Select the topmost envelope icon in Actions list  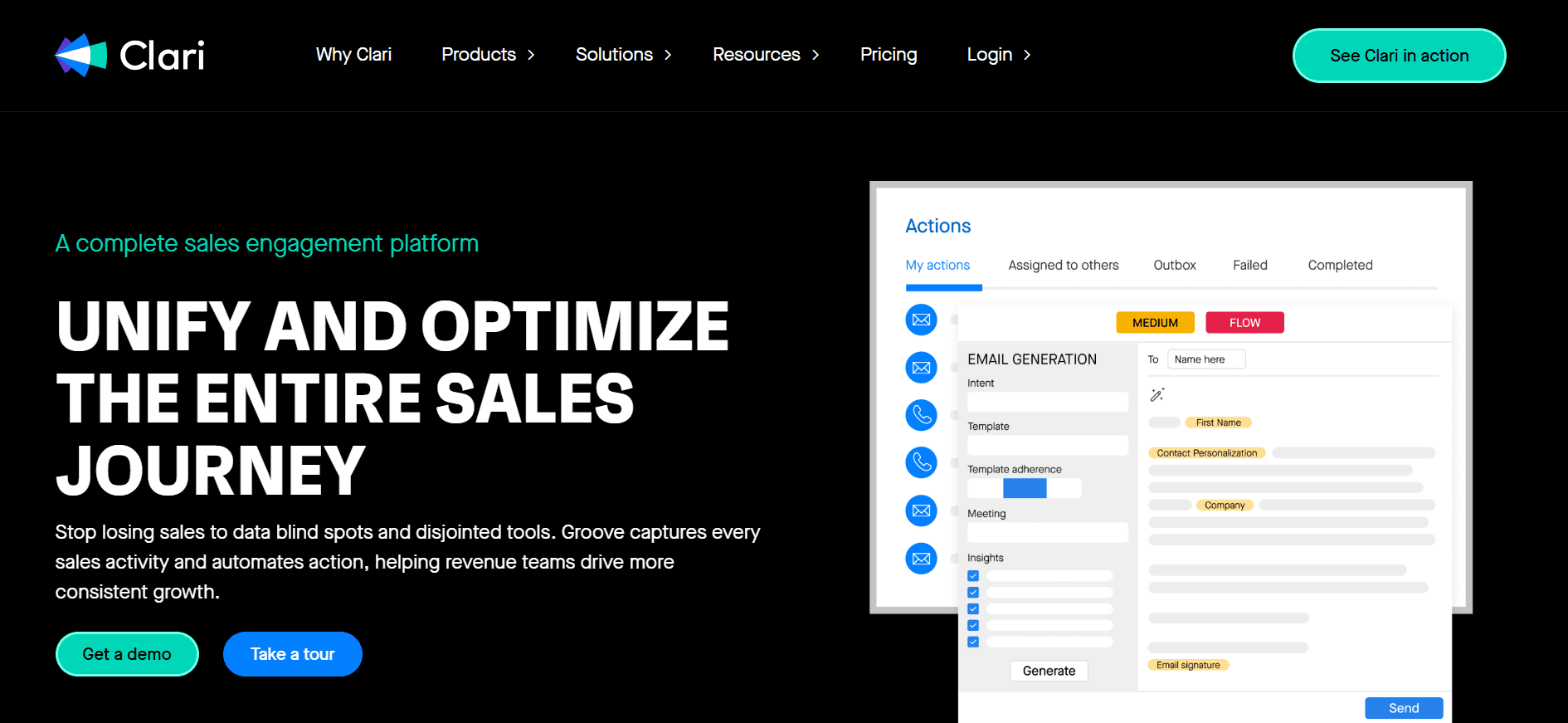(921, 320)
